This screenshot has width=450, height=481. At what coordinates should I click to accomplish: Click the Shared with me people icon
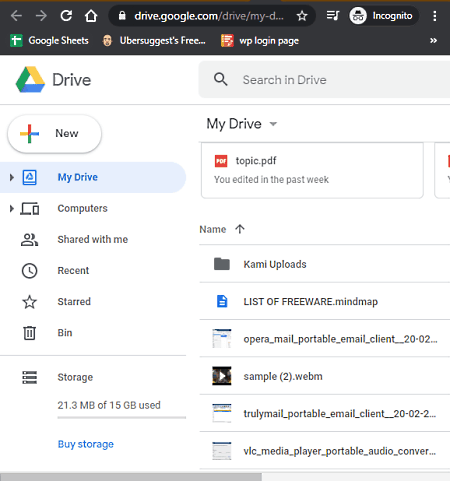coord(29,239)
